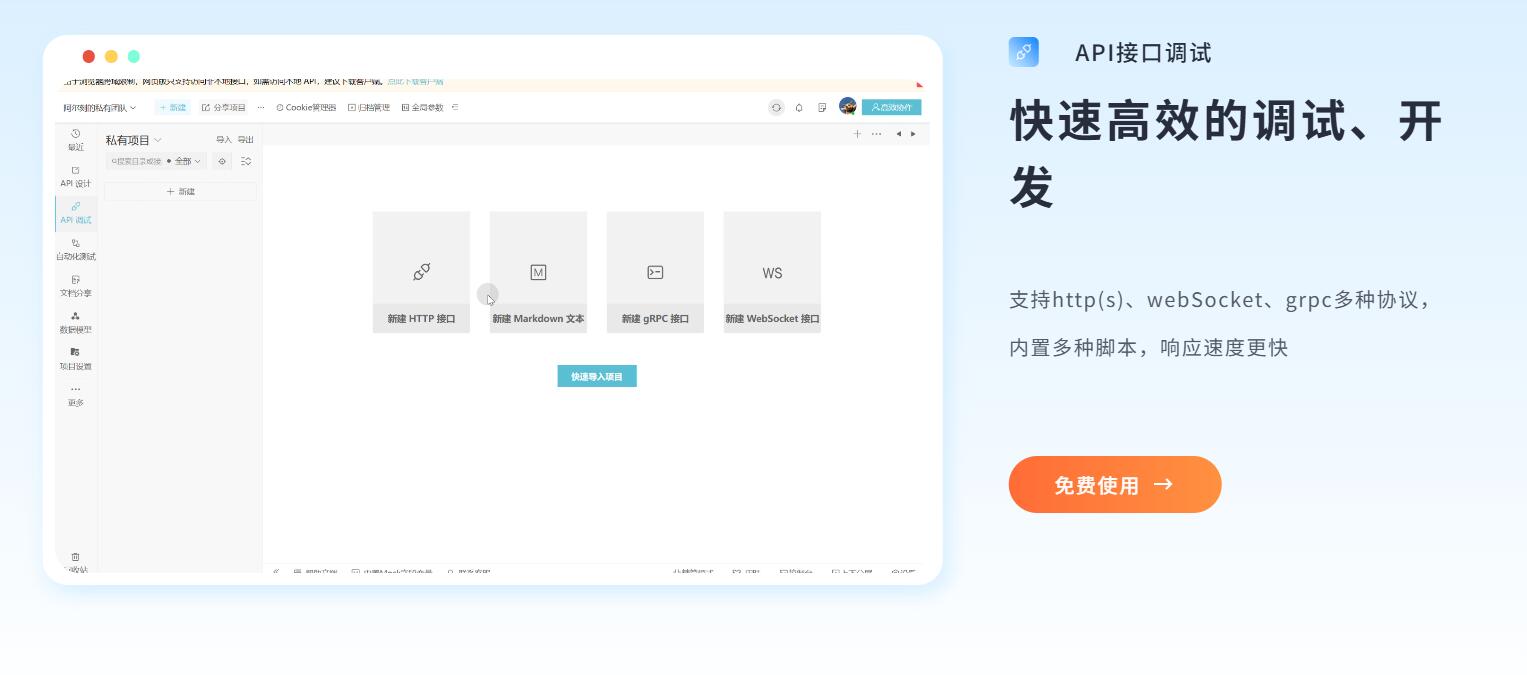
Task: Click the collapse icon after 全局参数
Action: tap(455, 107)
